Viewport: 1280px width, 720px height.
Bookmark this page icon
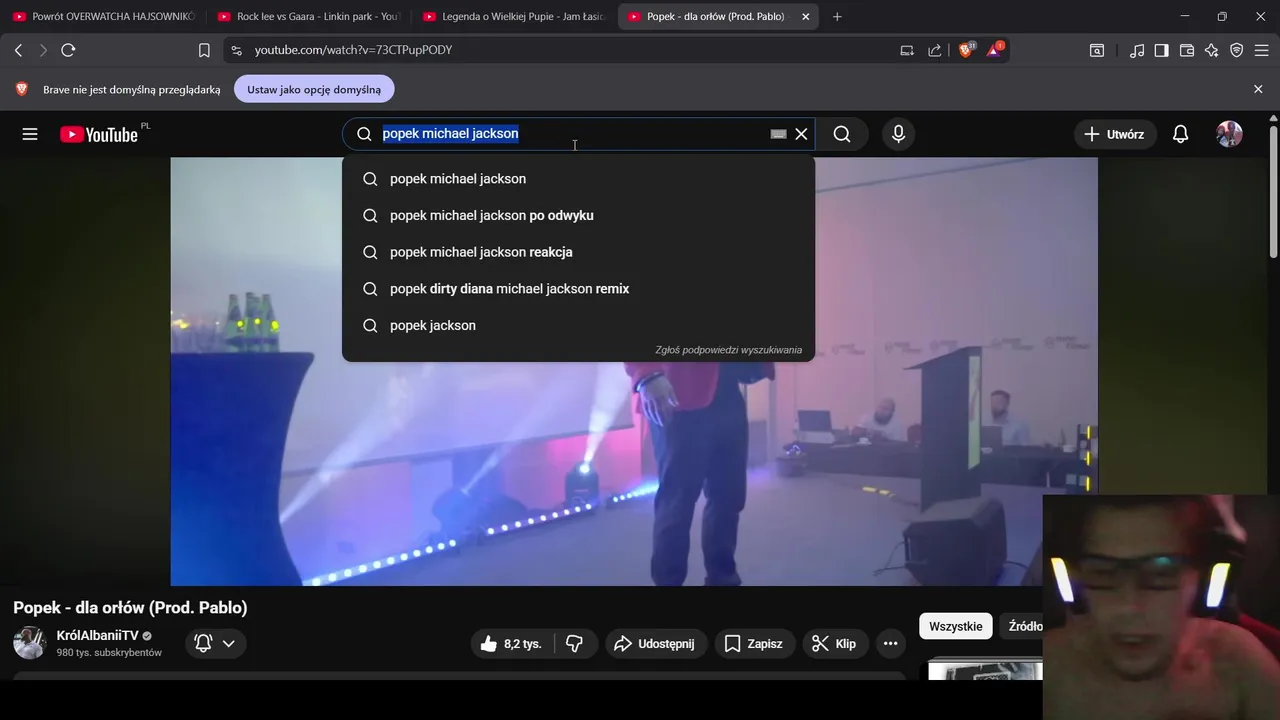pyautogui.click(x=204, y=50)
